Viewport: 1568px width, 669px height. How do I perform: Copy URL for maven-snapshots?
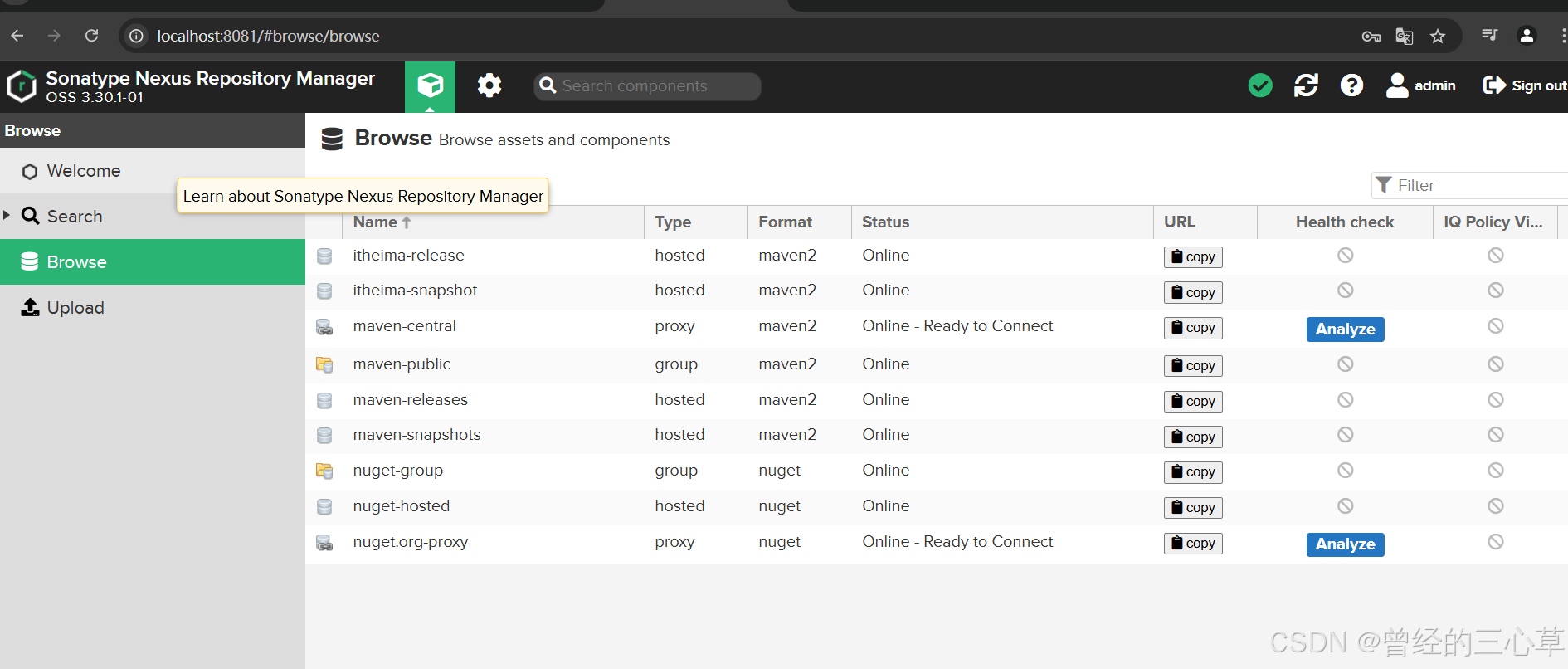click(1193, 437)
